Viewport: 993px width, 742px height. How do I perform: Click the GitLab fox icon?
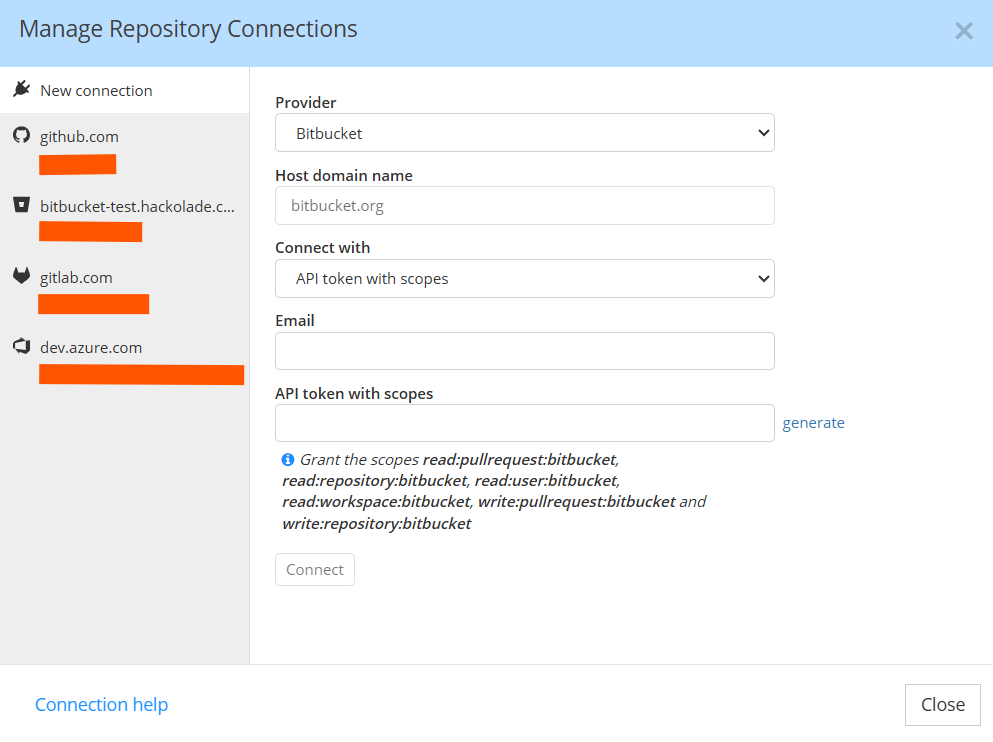22,277
